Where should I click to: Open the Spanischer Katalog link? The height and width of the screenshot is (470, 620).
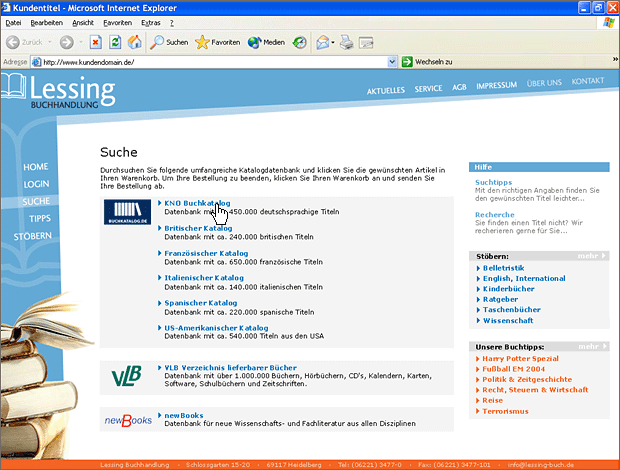pos(200,303)
